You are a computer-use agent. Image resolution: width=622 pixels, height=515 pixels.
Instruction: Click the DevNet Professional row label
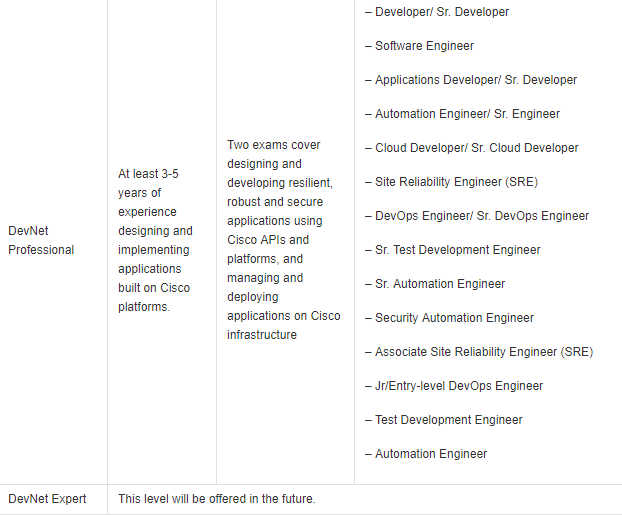tap(41, 240)
